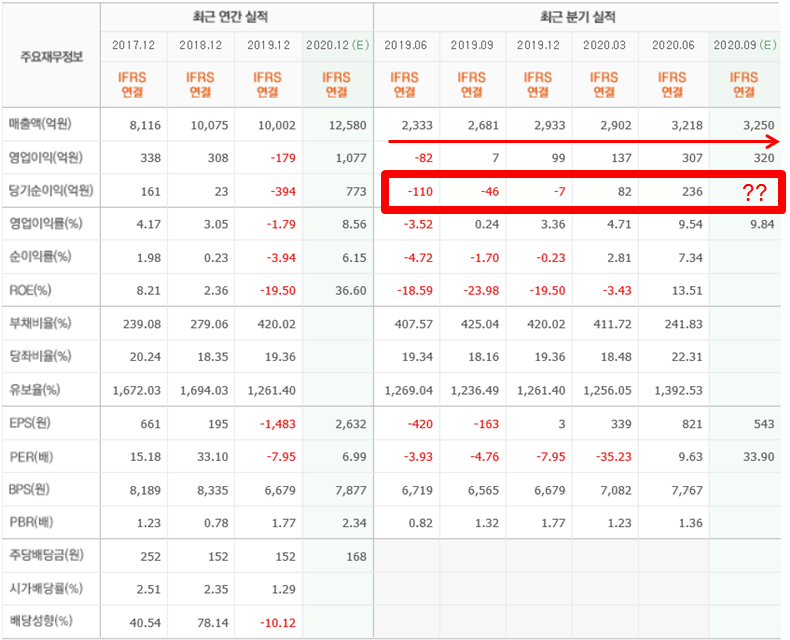Click the 13.51 ROE value for 2020.06
Screen dimensions: 790x640
(687, 291)
